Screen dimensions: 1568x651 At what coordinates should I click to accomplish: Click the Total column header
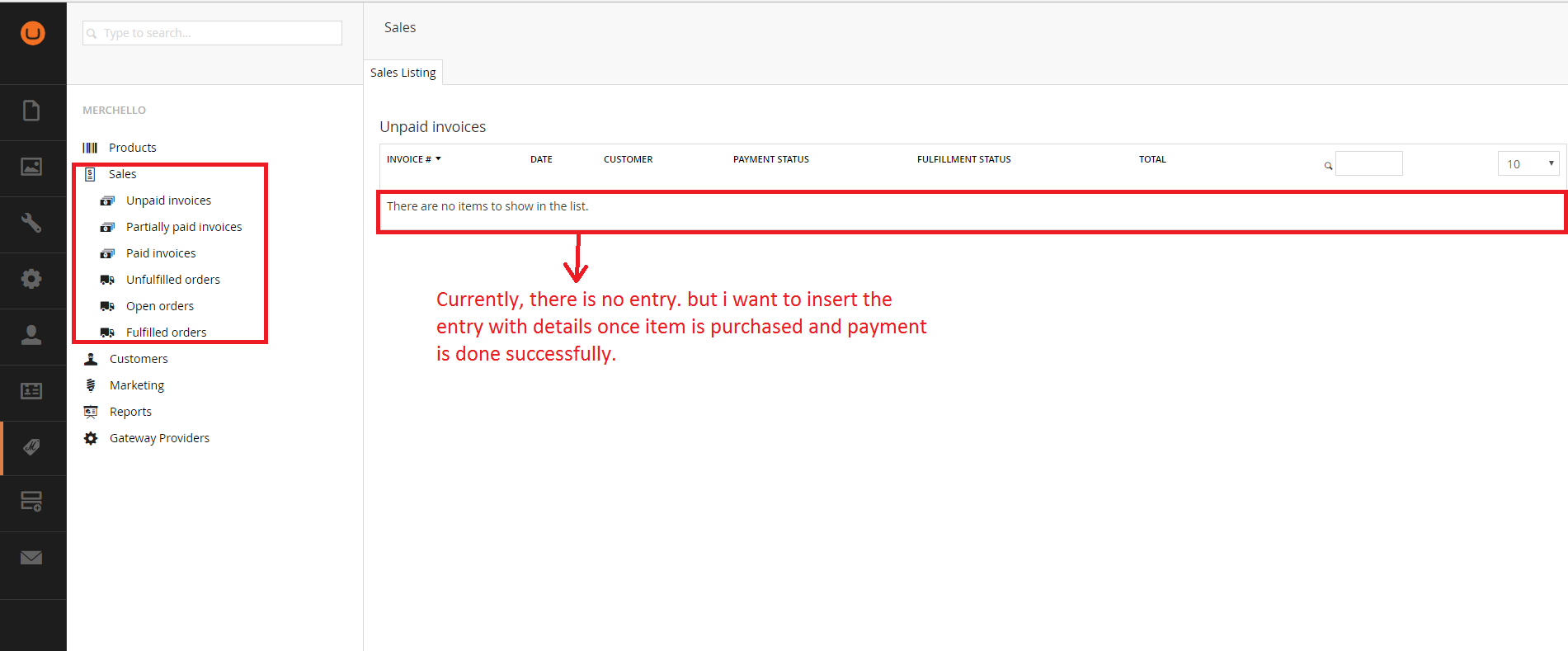(x=1152, y=159)
